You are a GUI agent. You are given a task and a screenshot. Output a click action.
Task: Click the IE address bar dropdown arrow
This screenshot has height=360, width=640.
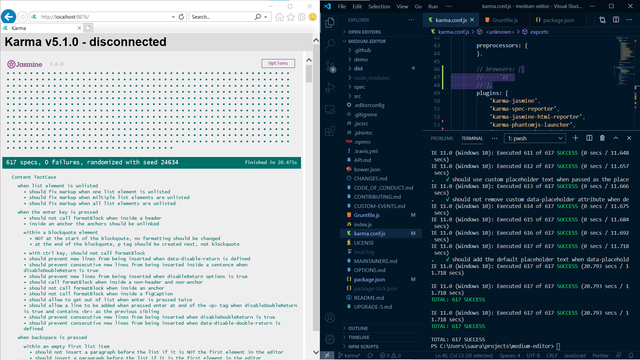[x=173, y=17]
